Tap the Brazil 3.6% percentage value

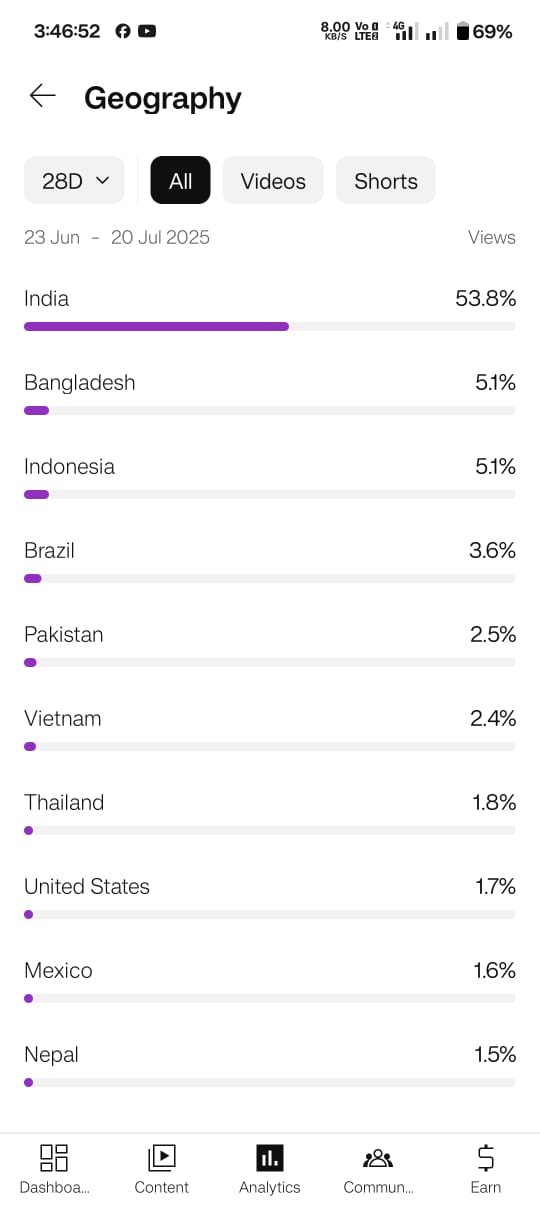492,550
